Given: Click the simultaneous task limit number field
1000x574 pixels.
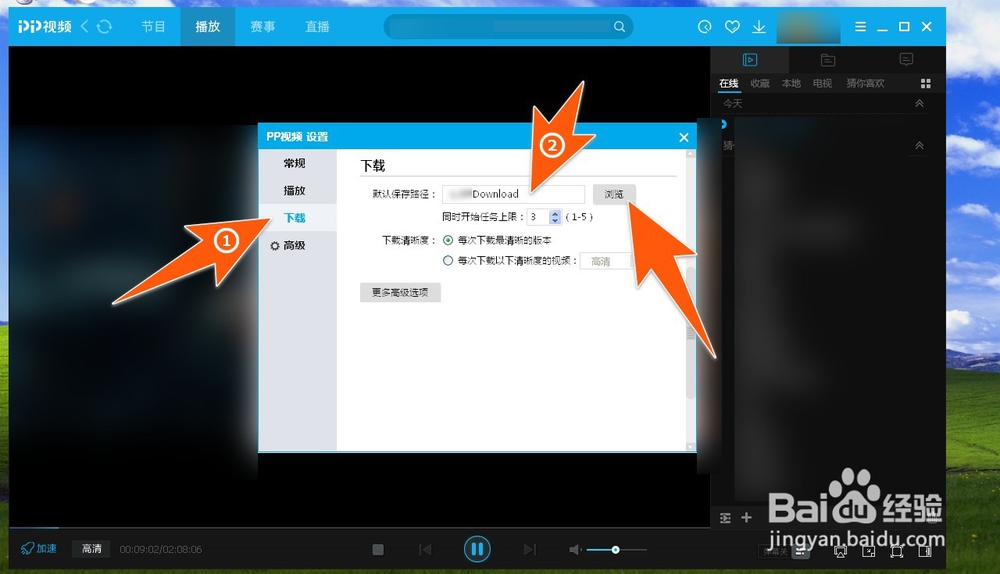Looking at the screenshot, I should 538,217.
